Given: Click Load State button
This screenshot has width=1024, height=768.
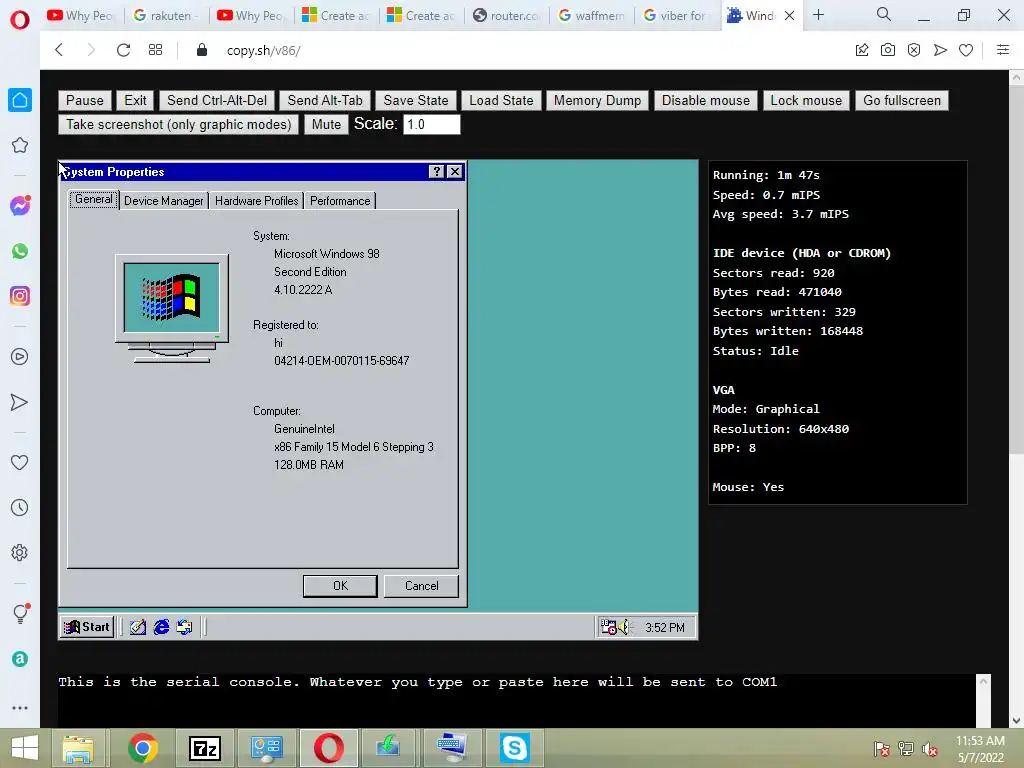Looking at the screenshot, I should pos(502,101).
